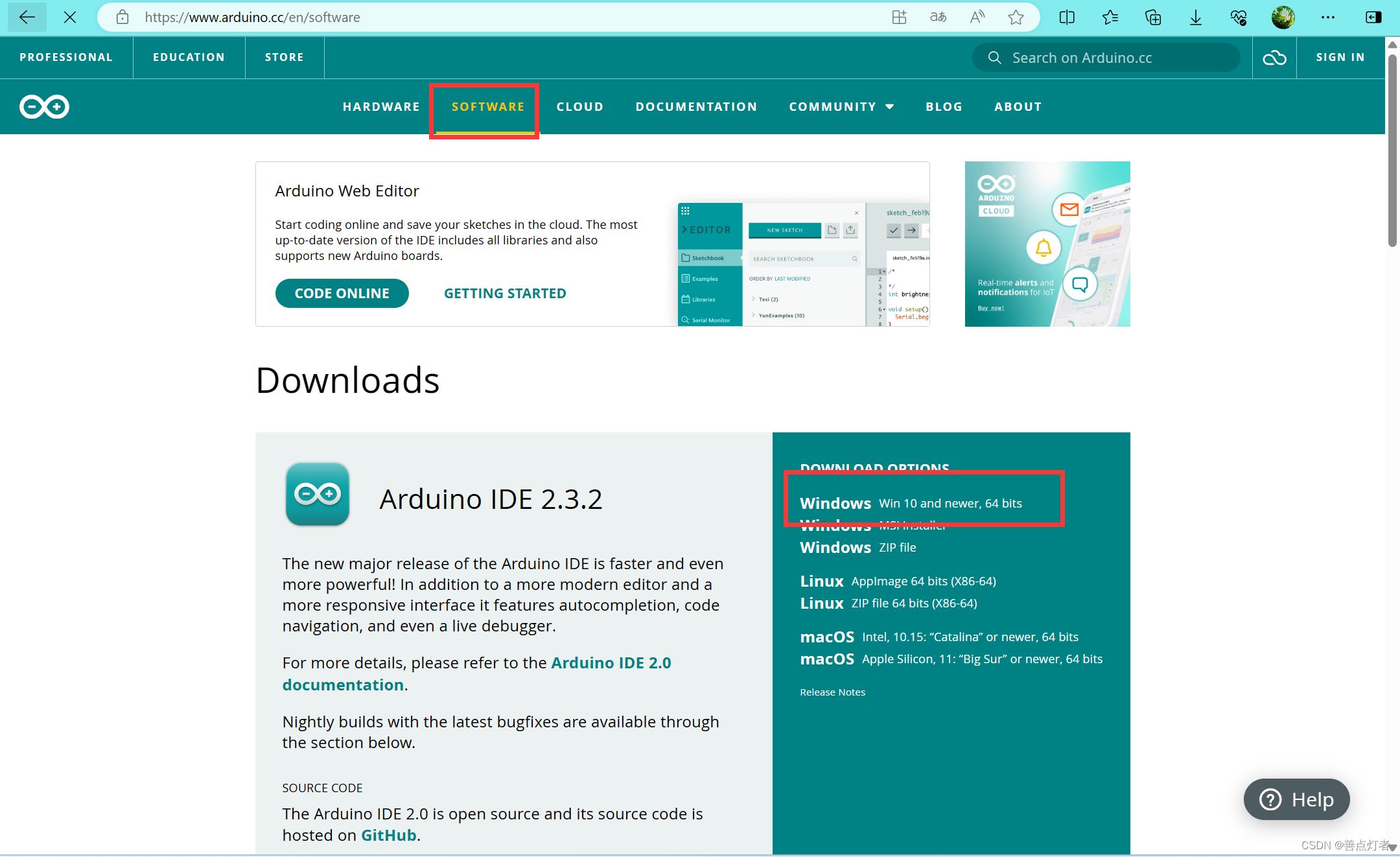Click the browser profile avatar
The width and height of the screenshot is (1400, 857).
1282,18
